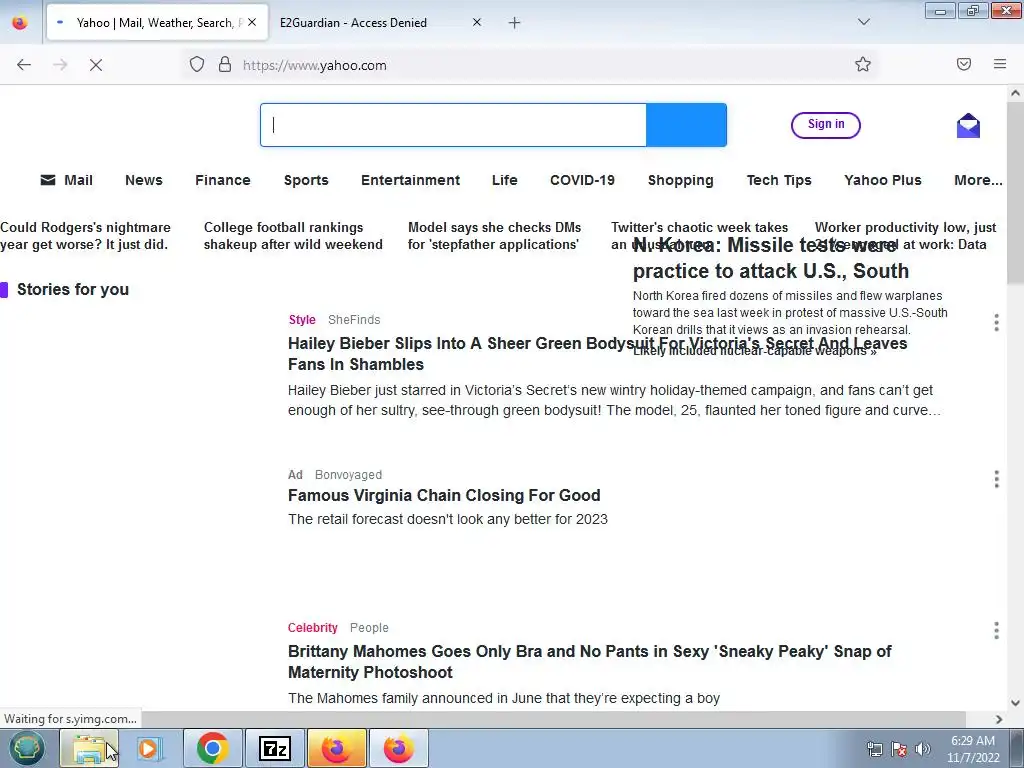
Task: Click the Celebrity category label
Action: click(x=313, y=628)
